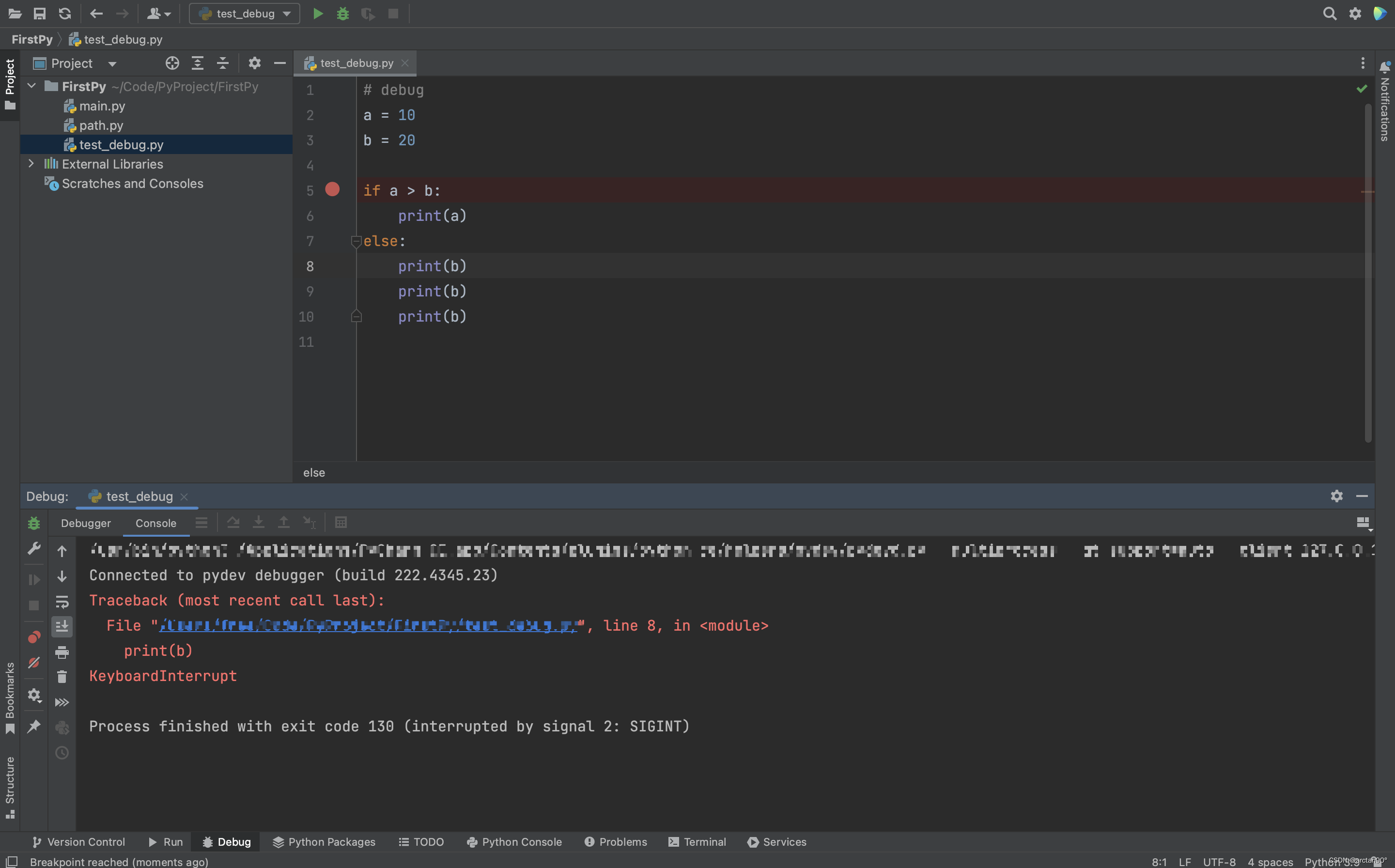Image resolution: width=1395 pixels, height=868 pixels.
Task: Clear the console using the trash icon
Action: pyautogui.click(x=62, y=676)
